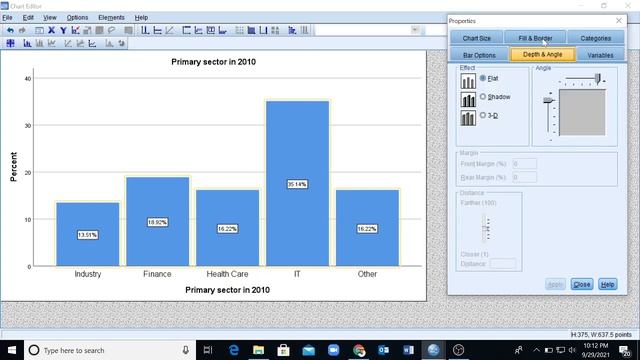
Task: Switch to the Categories tab
Action: (596, 38)
